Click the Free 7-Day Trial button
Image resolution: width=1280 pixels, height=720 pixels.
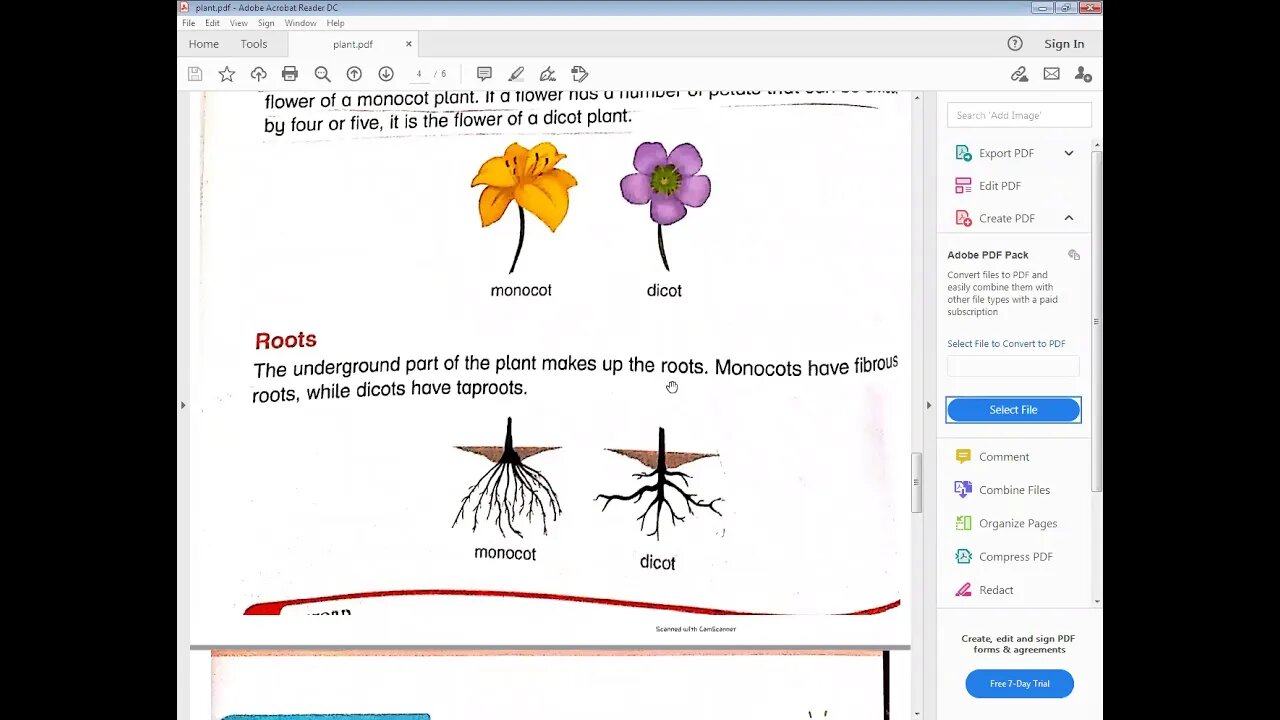coord(1019,684)
